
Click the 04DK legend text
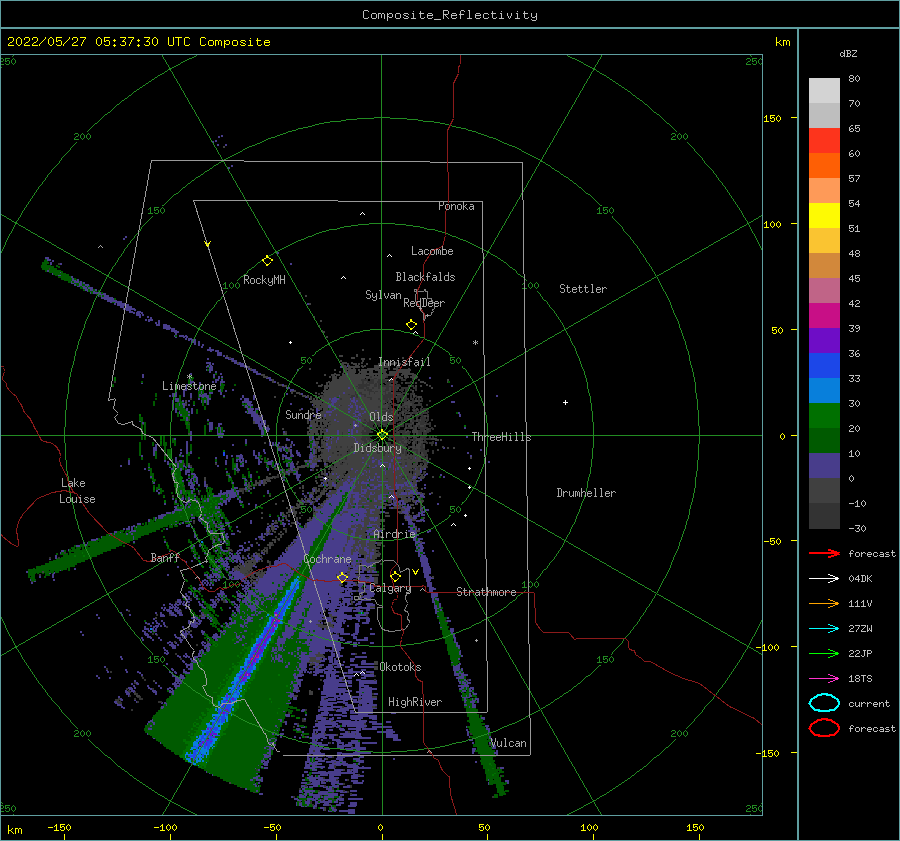click(x=860, y=579)
